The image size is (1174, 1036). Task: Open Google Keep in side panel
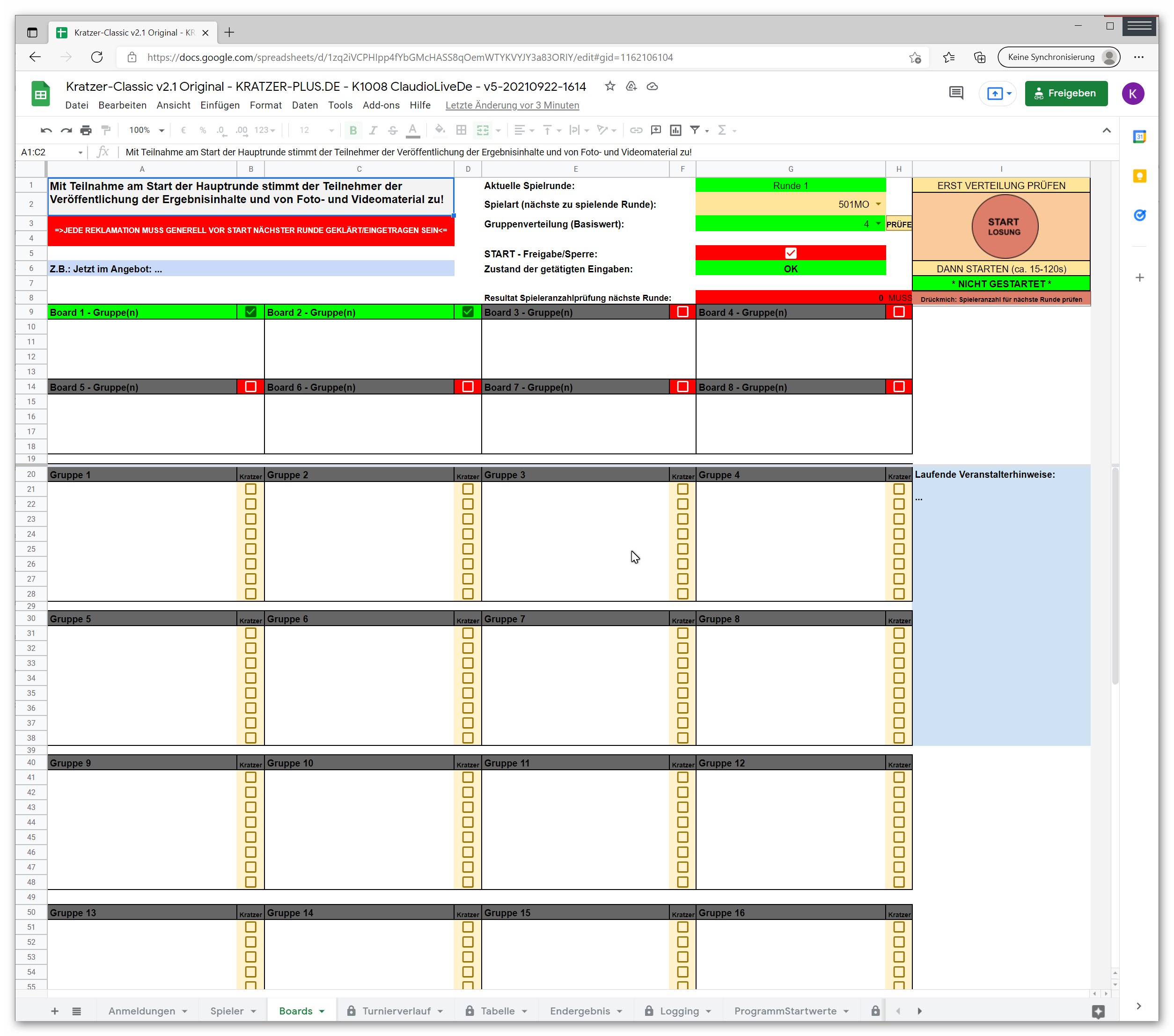(x=1139, y=176)
